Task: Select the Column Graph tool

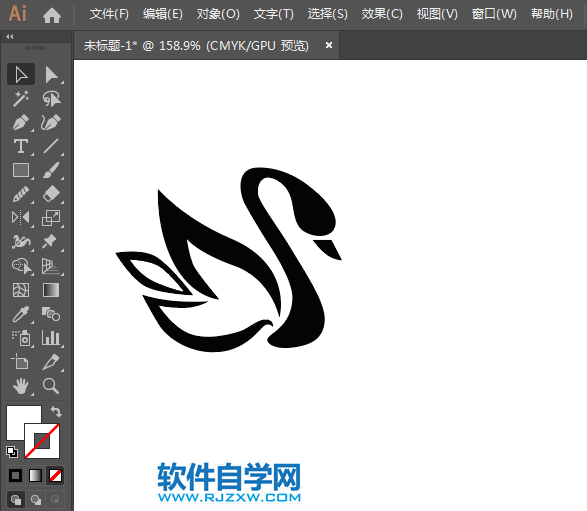Action: [51, 338]
